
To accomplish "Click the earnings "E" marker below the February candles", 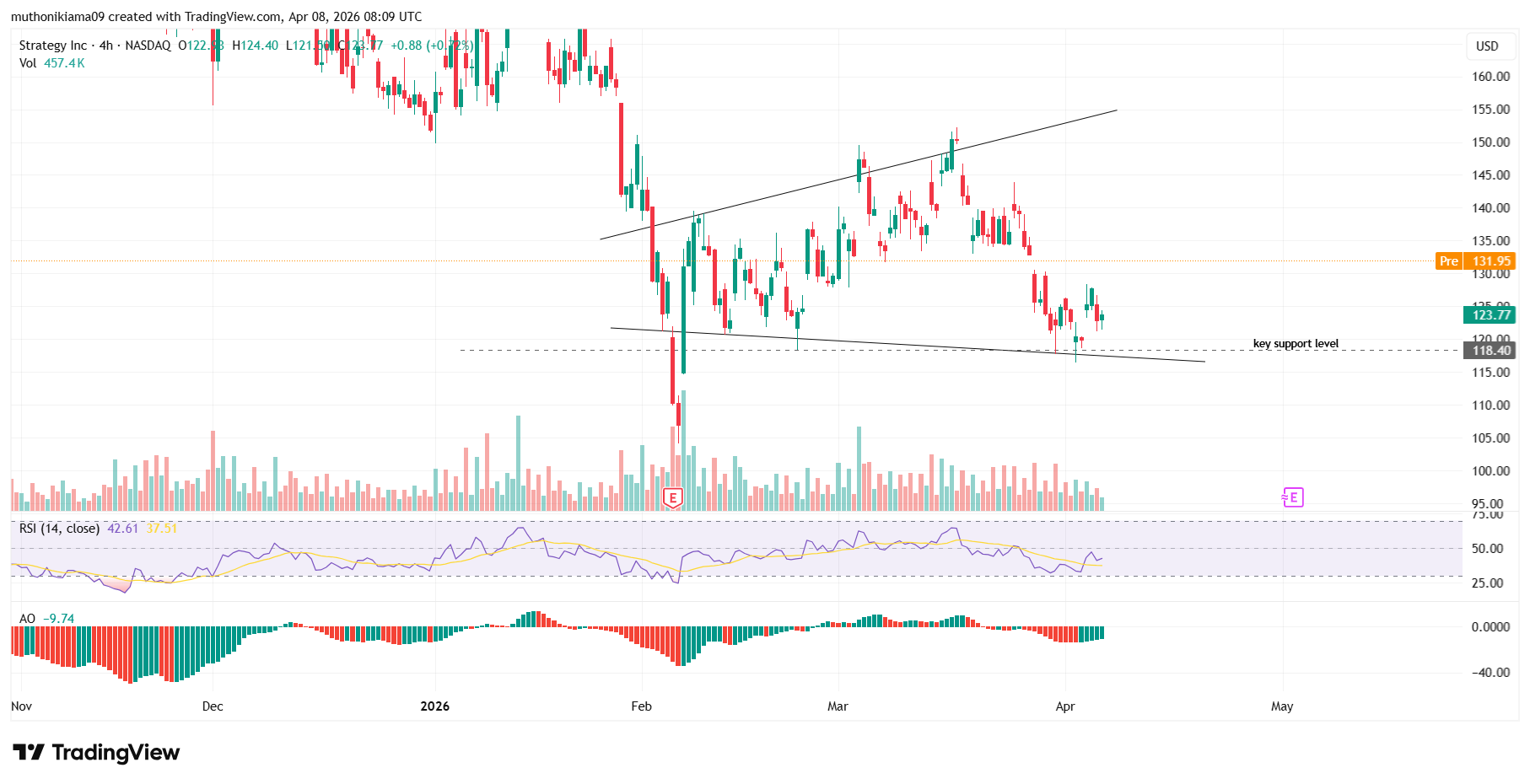I will [672, 498].
